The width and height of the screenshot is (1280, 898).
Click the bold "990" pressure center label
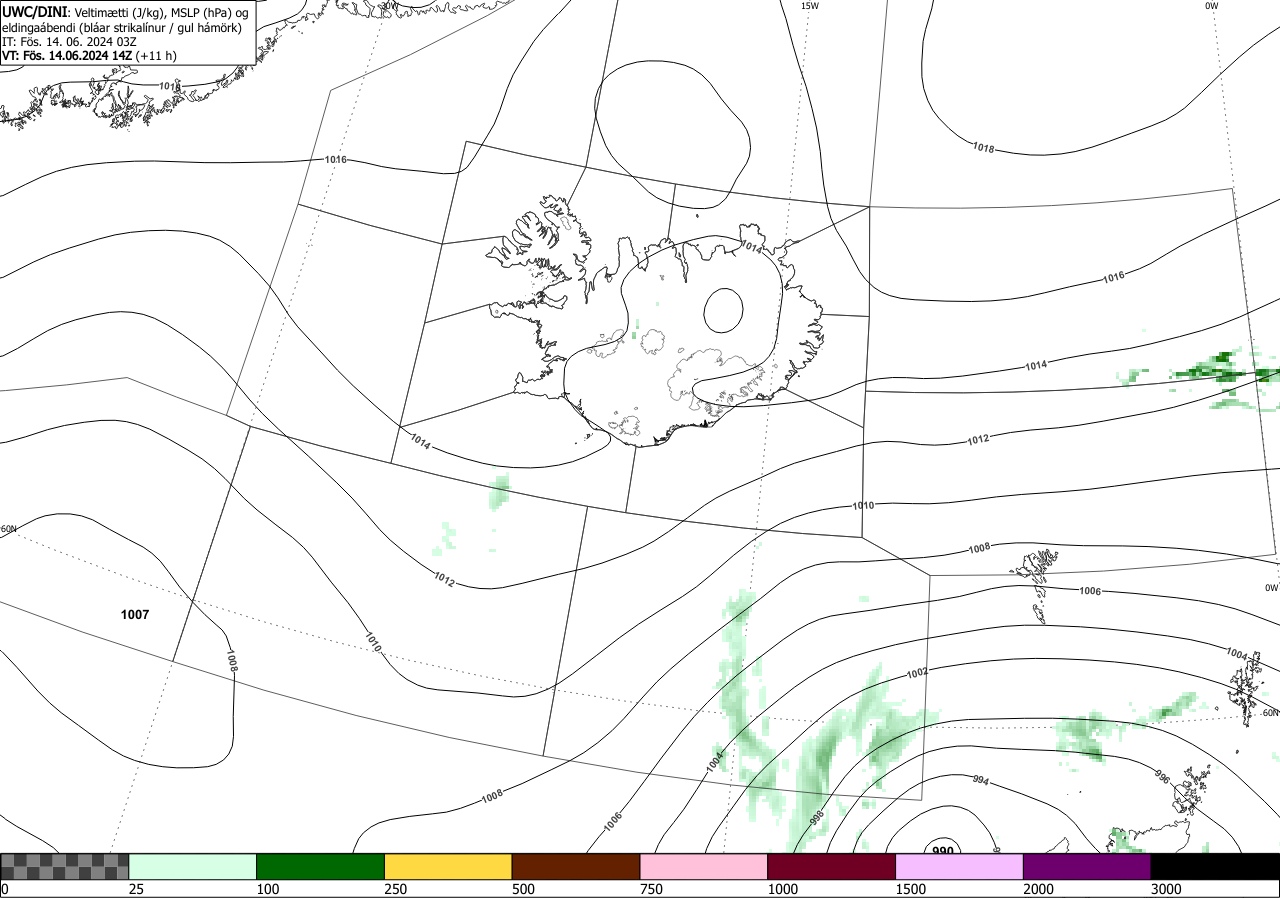pos(942,851)
